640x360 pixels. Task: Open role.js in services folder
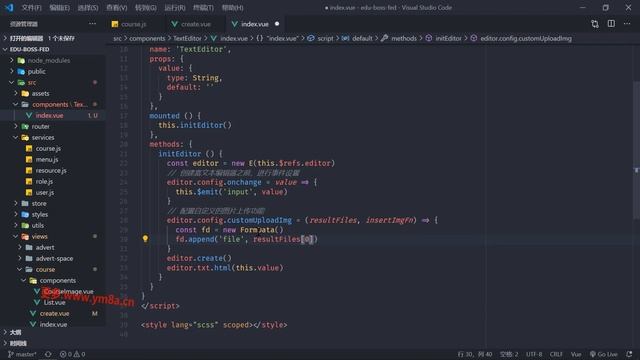(53, 182)
